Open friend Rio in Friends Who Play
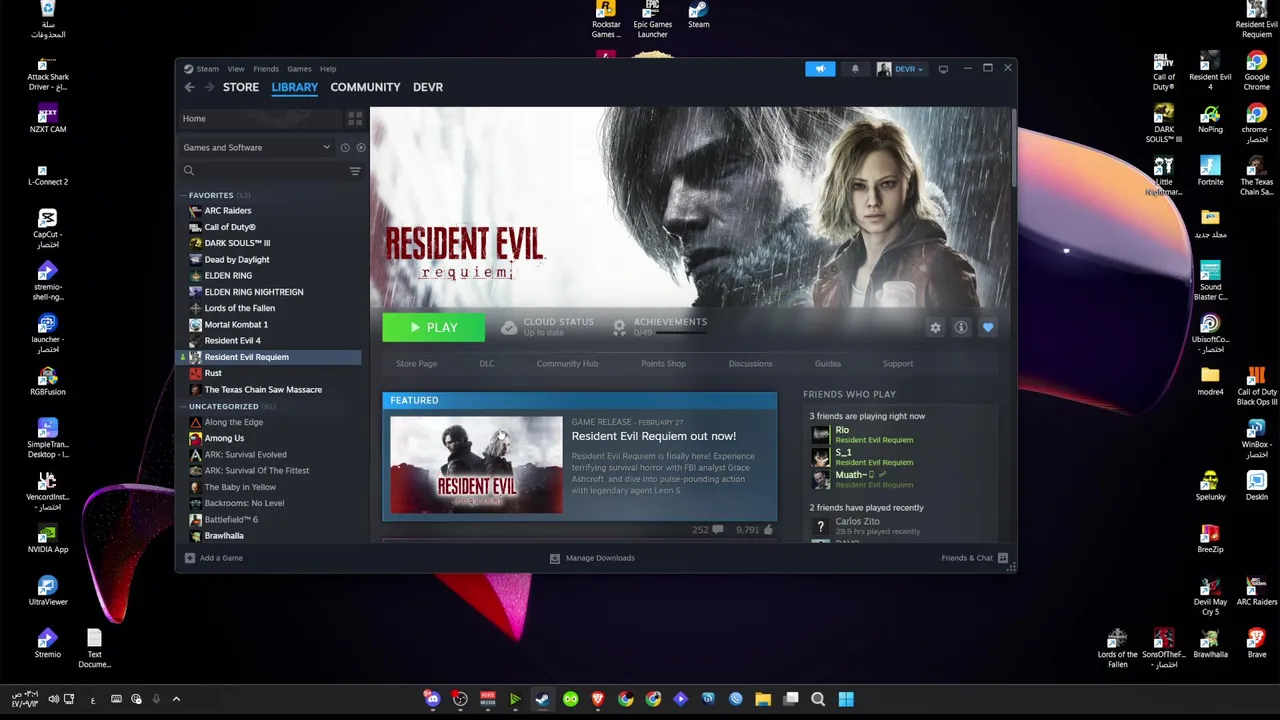The width and height of the screenshot is (1280, 720). pos(842,431)
